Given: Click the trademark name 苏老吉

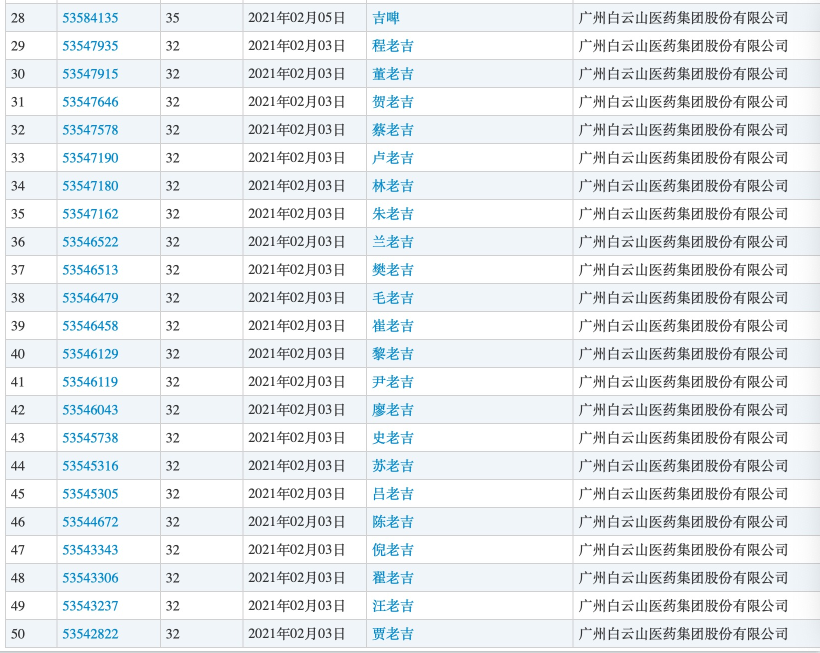Looking at the screenshot, I should click(393, 466).
